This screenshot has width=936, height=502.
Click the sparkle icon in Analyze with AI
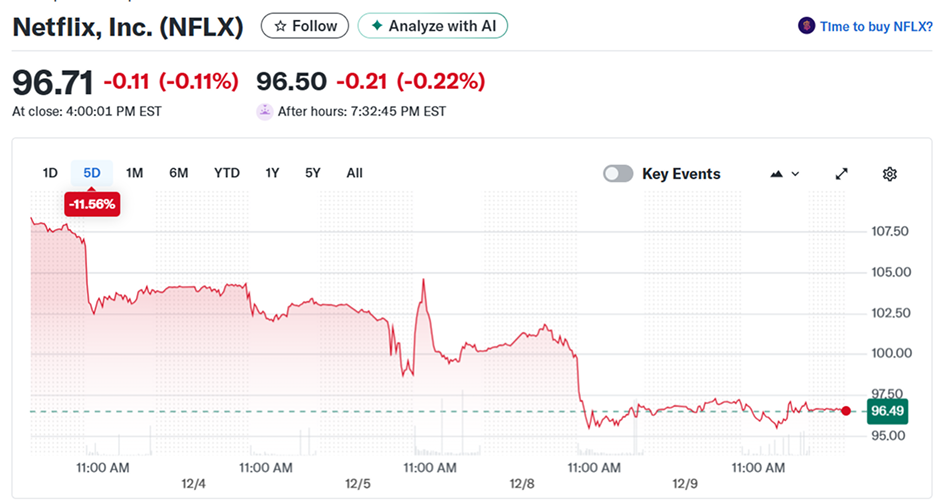(376, 26)
